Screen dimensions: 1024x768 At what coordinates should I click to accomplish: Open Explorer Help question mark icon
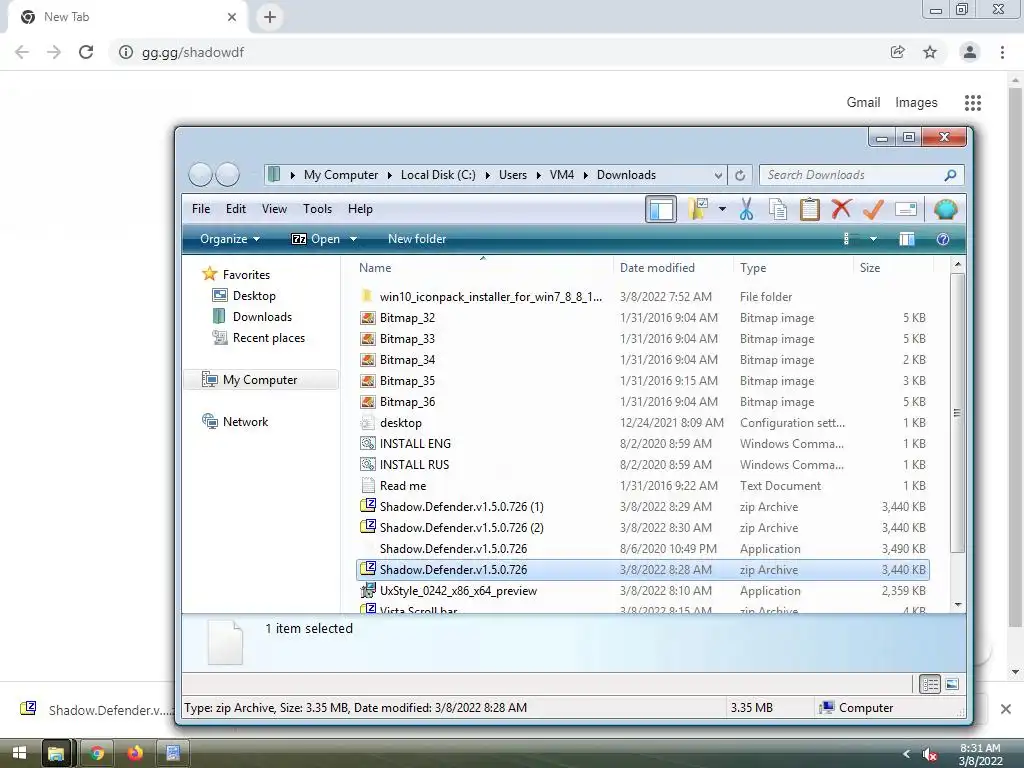point(942,239)
